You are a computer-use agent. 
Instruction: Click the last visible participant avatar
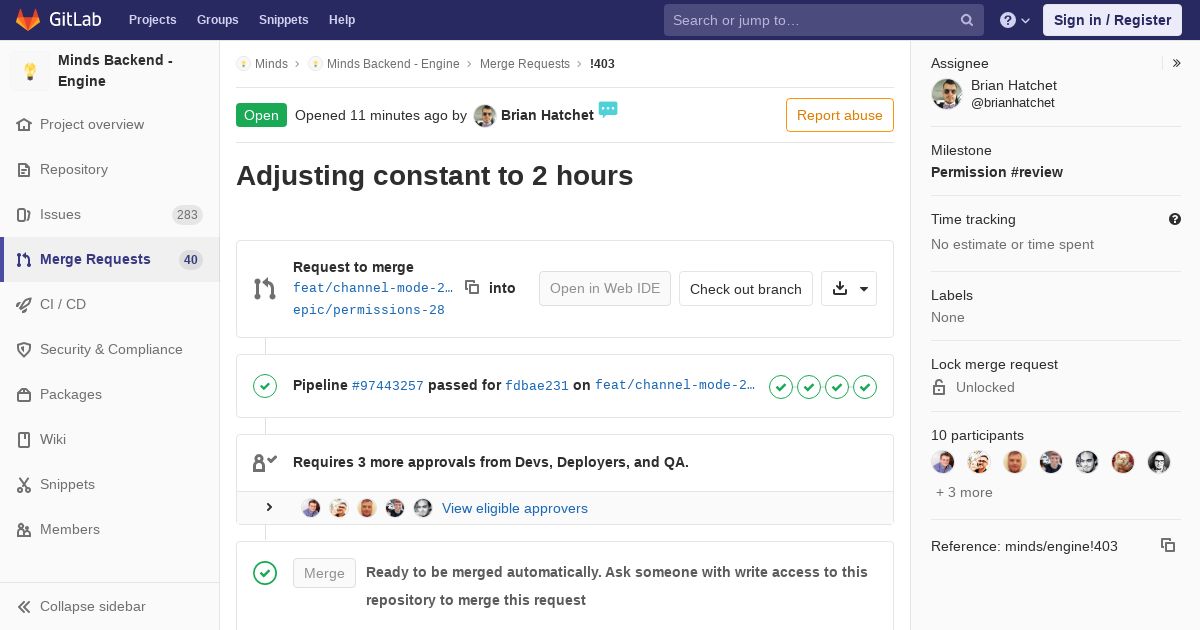pyautogui.click(x=1159, y=461)
